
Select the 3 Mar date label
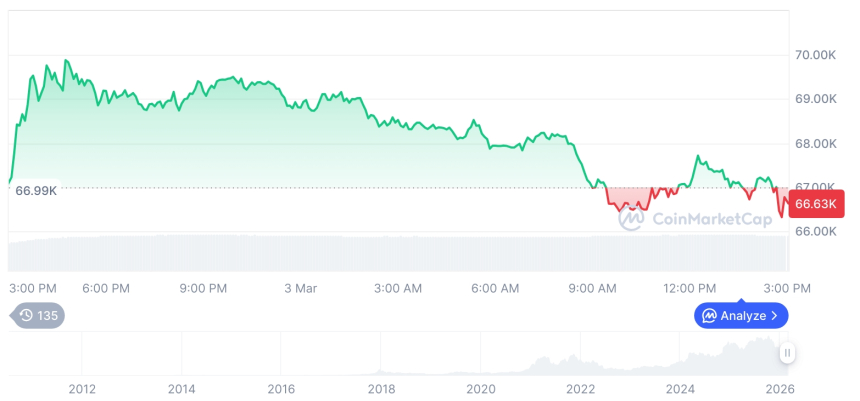click(x=300, y=288)
